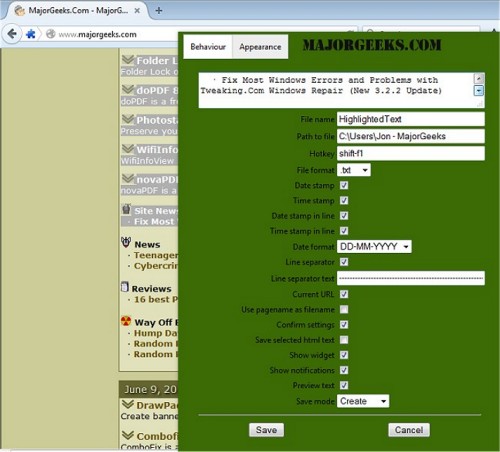Click the browser back arrow button
This screenshot has width=500, height=452.
click(x=12, y=34)
